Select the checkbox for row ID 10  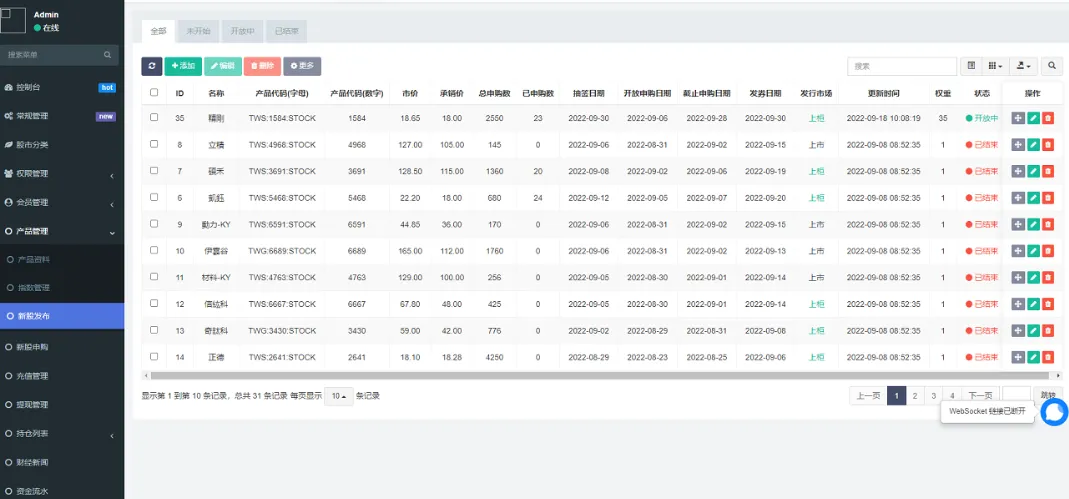point(154,250)
